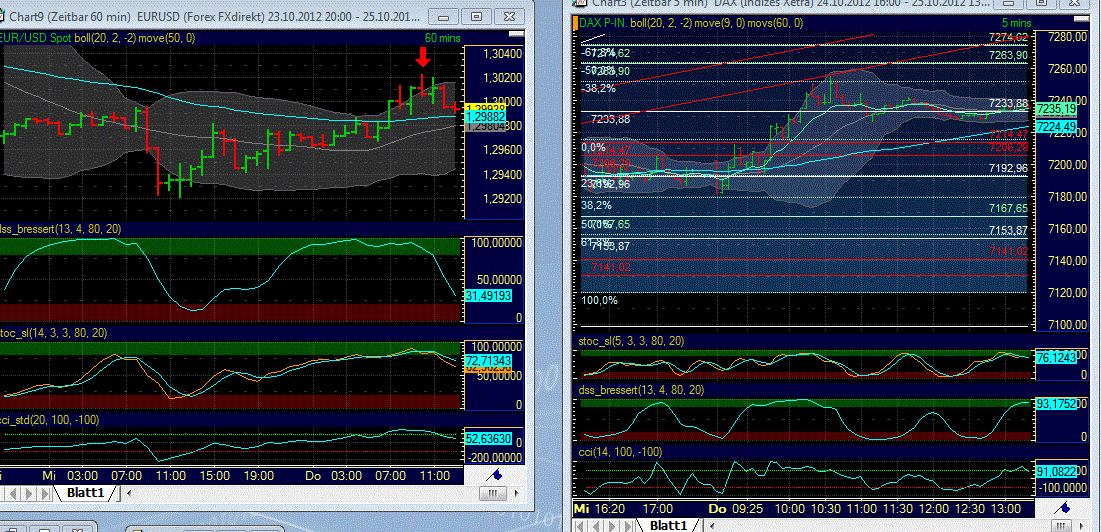The width and height of the screenshot is (1101, 532).
Task: Click the 7192,96 level on the right
Action: pos(1008,168)
